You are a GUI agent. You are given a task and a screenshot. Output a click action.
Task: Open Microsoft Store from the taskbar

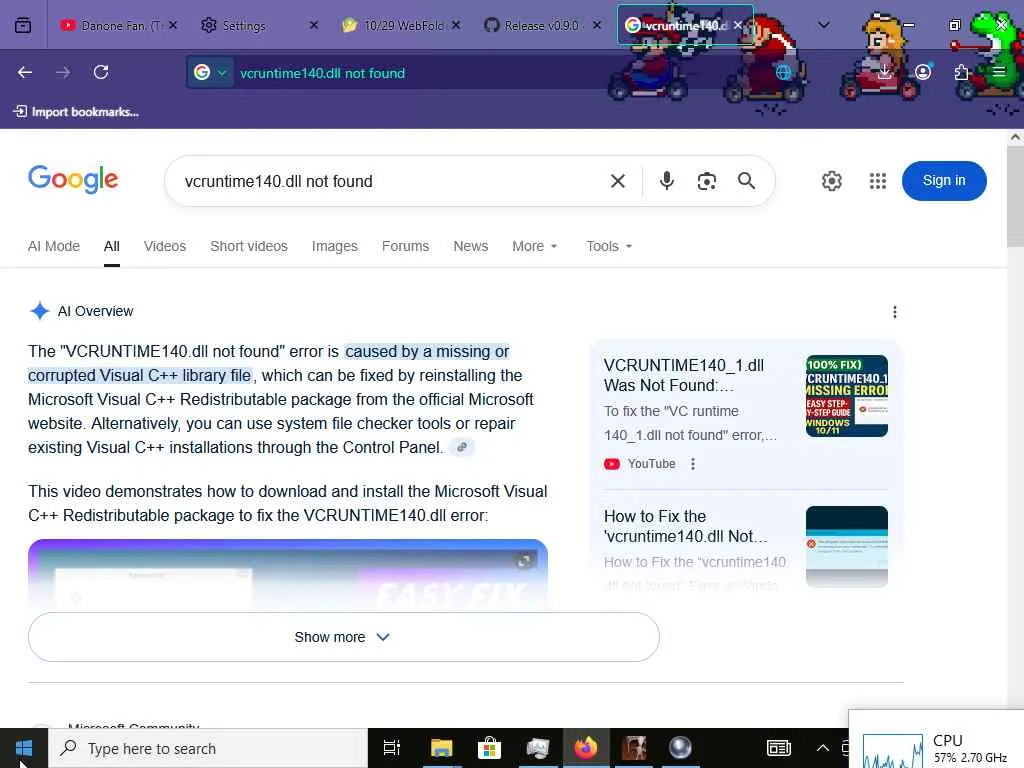[489, 748]
